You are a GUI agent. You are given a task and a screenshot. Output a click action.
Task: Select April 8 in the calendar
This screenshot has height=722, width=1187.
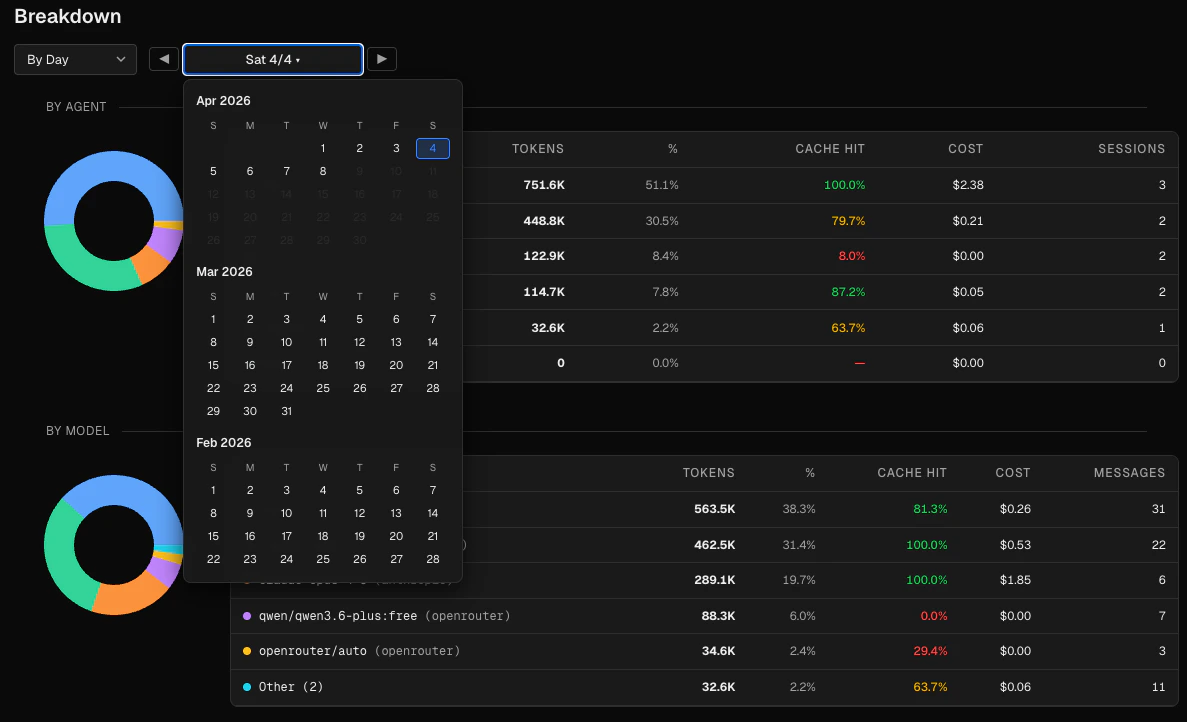click(x=322, y=171)
